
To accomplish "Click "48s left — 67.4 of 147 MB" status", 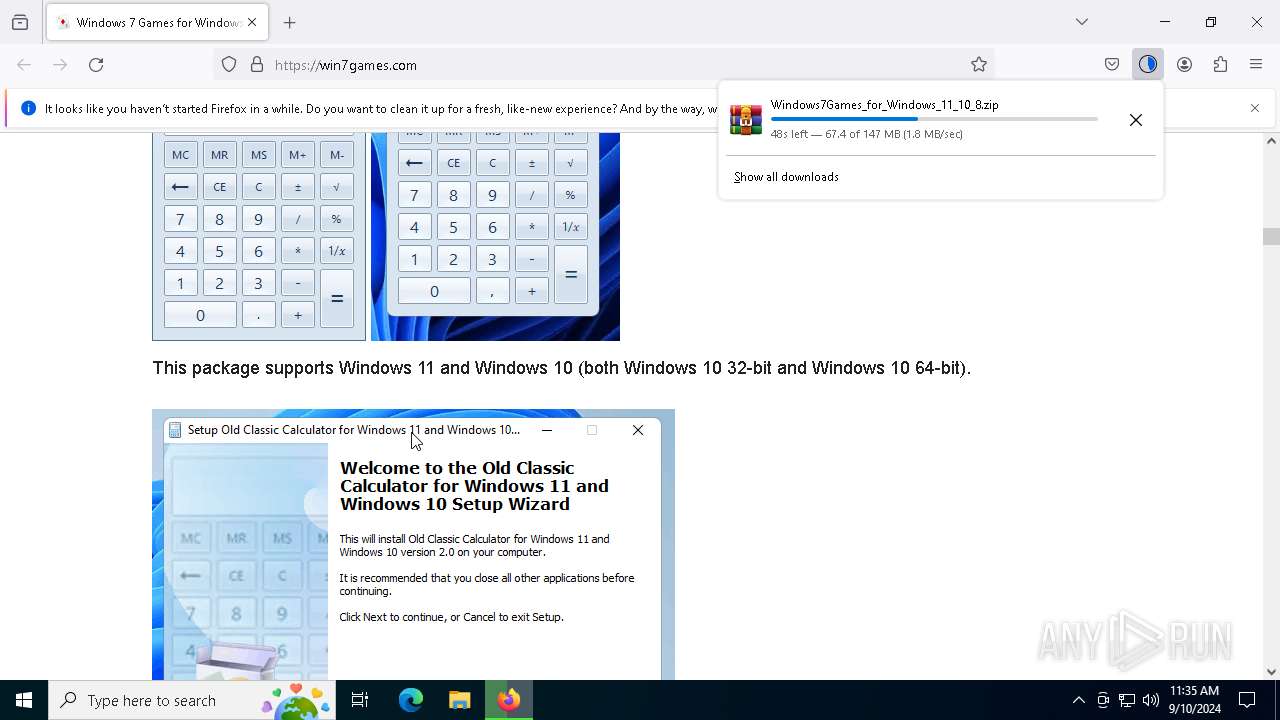I will click(867, 134).
